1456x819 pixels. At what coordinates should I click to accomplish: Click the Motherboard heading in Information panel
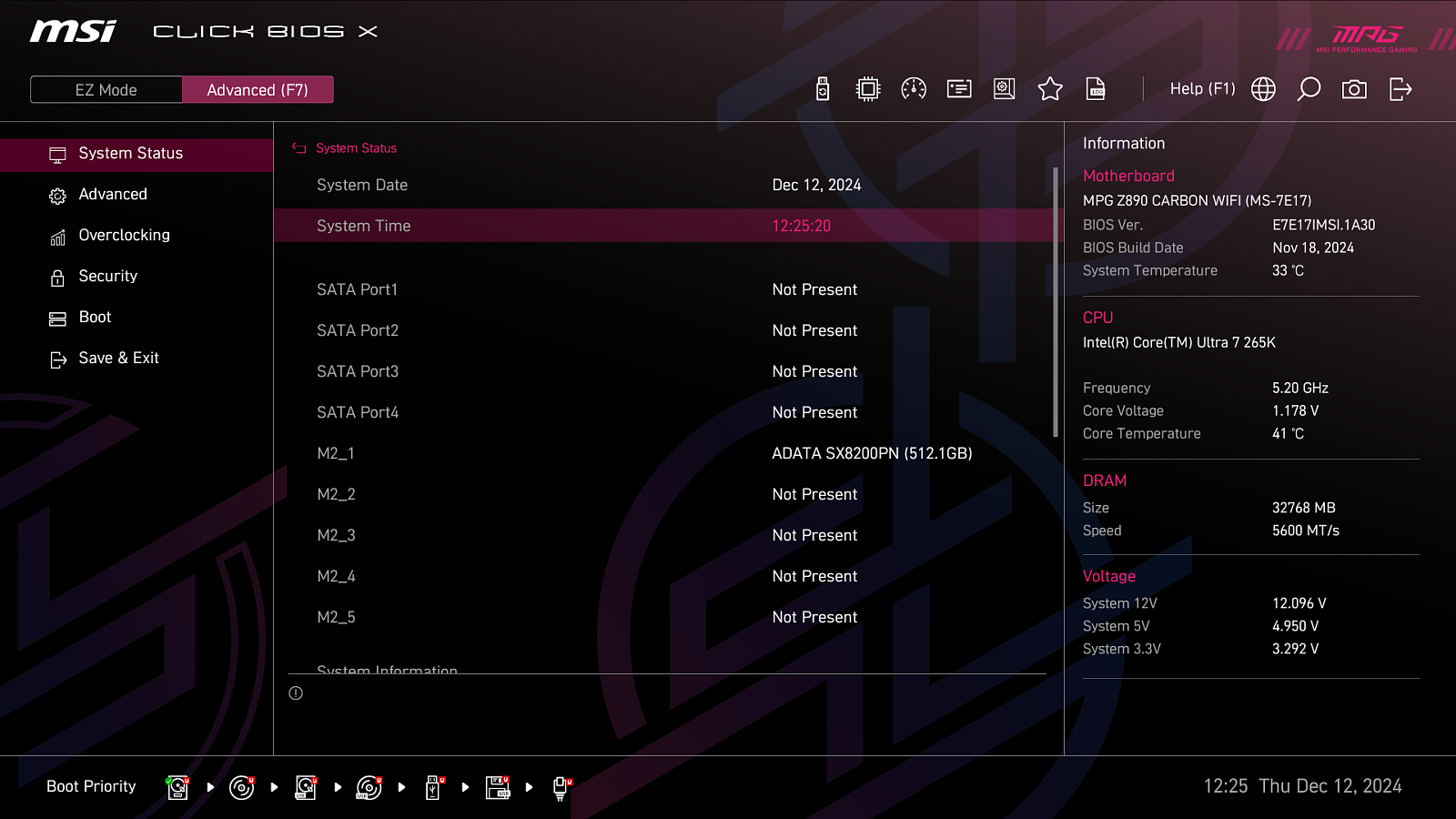tap(1128, 177)
